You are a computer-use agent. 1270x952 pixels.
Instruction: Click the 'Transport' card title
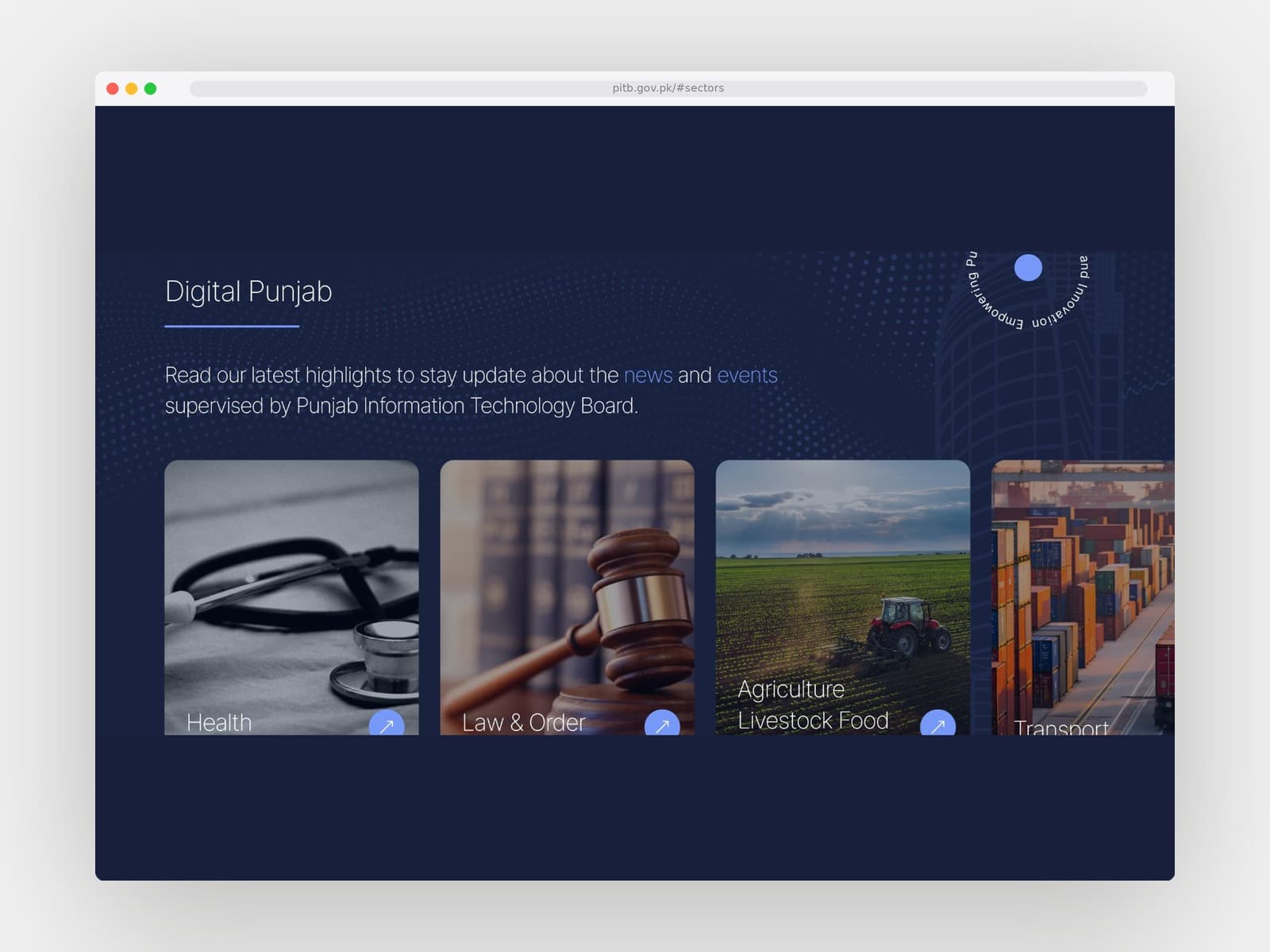pos(1061,727)
